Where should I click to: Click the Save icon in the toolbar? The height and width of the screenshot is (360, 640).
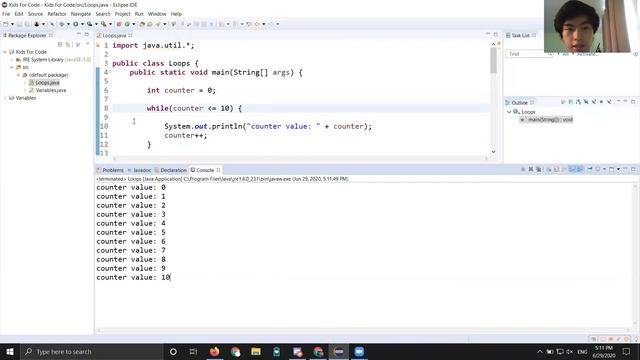point(19,24)
